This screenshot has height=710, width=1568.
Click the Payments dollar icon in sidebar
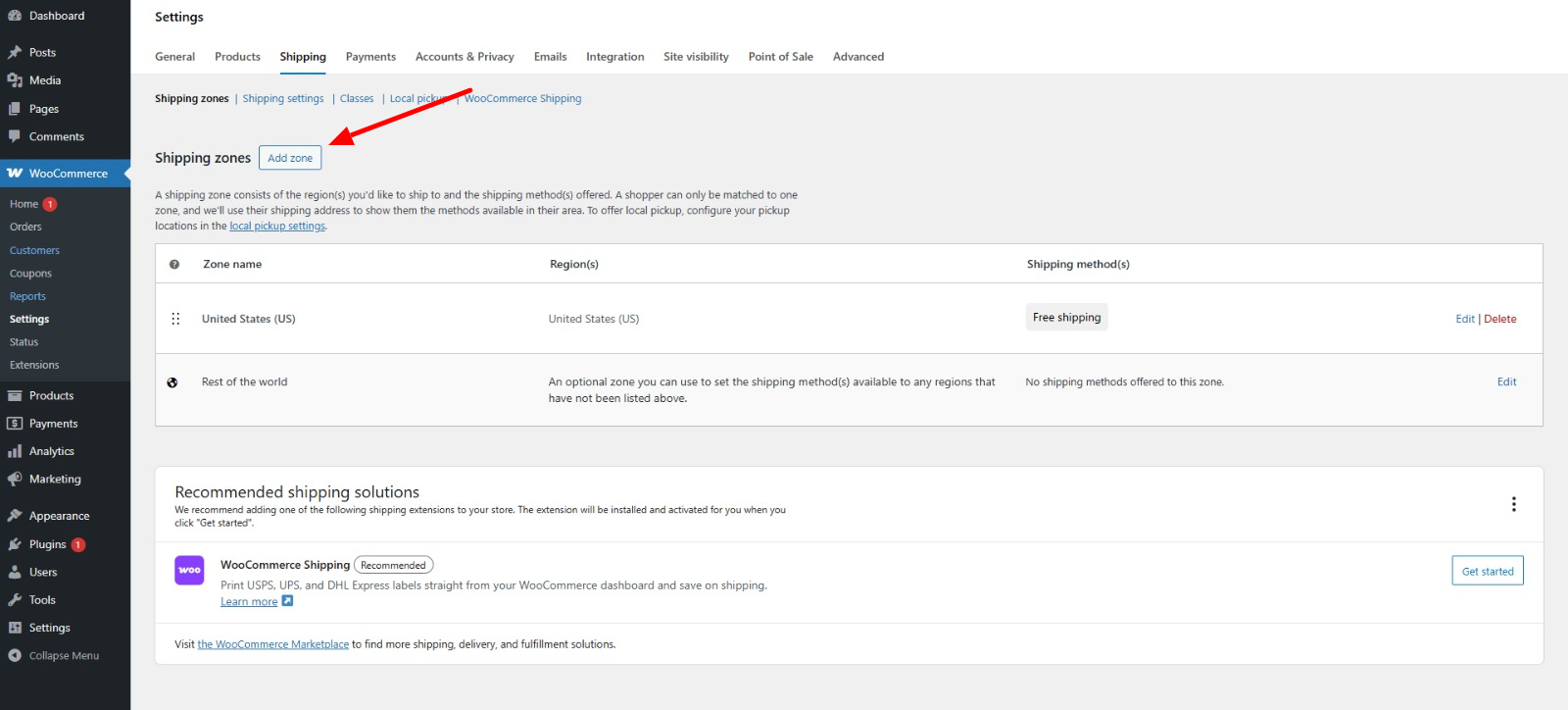15,424
